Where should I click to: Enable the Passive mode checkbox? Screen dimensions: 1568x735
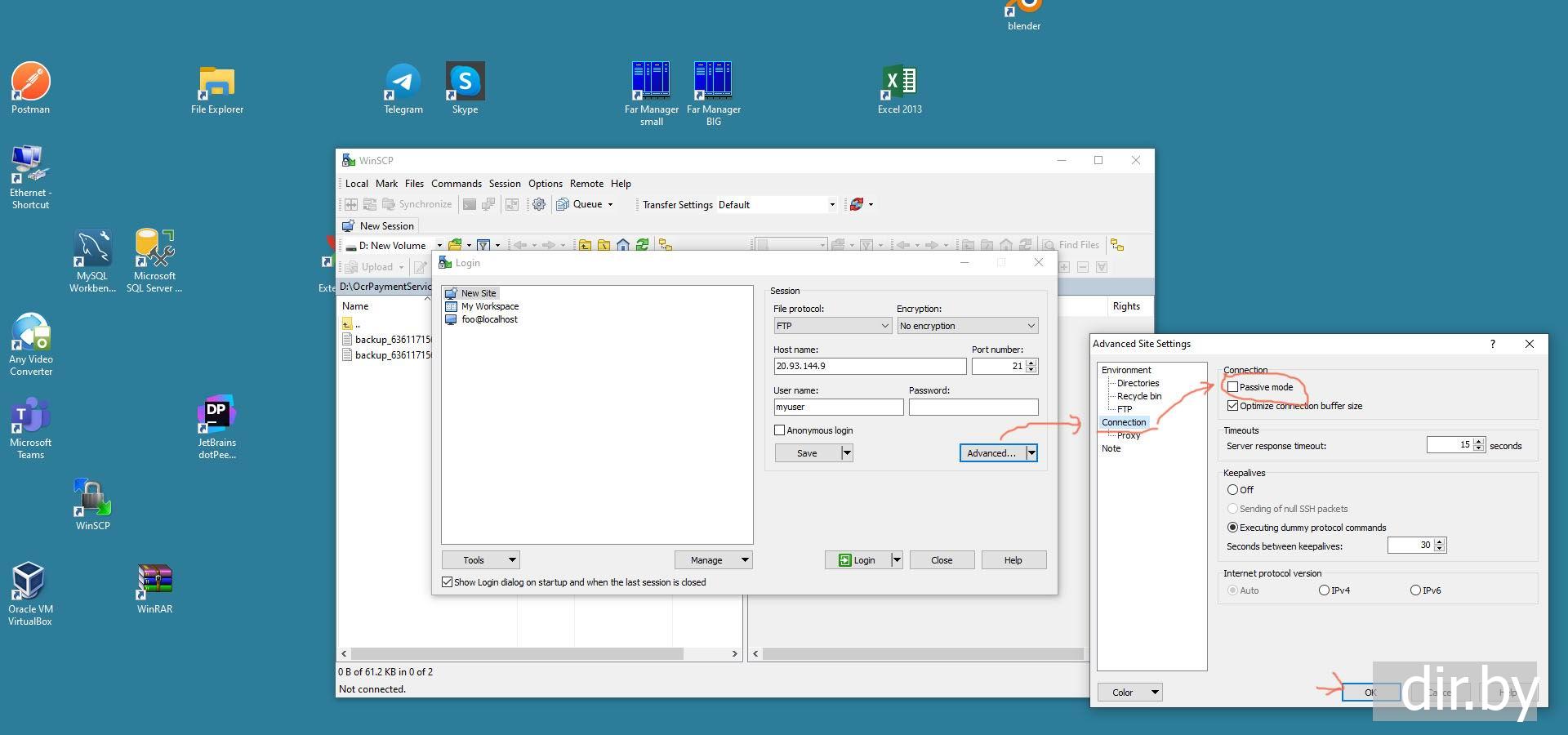tap(1233, 387)
